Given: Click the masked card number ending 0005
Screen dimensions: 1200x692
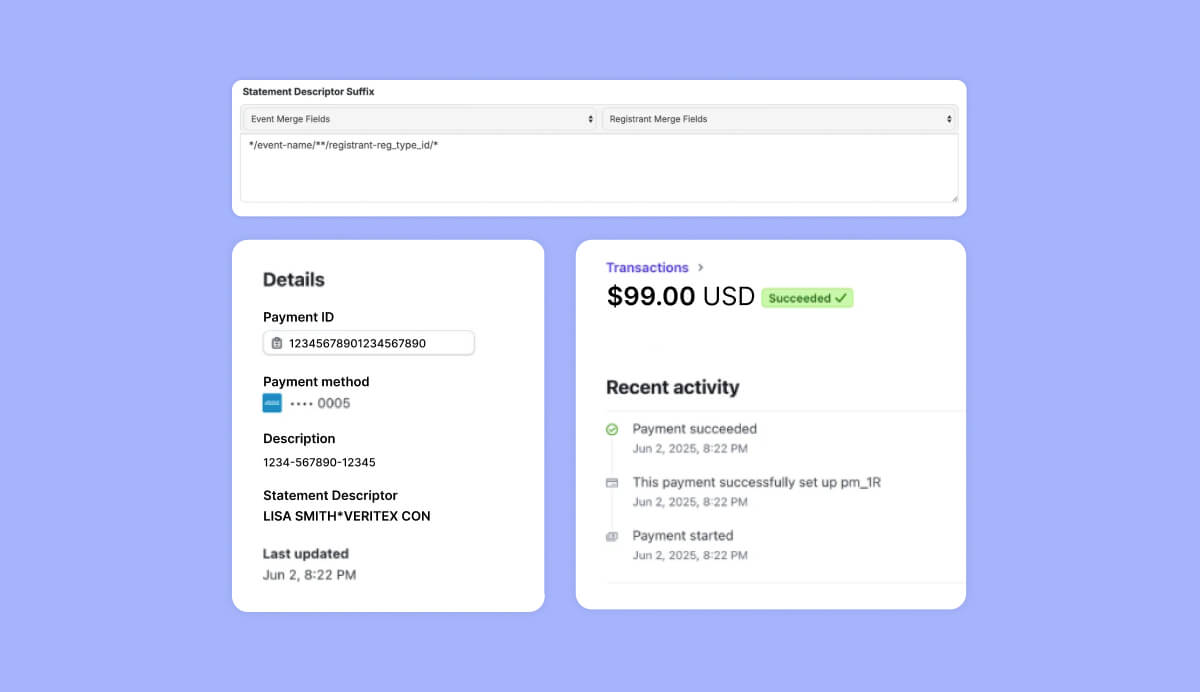Looking at the screenshot, I should click(320, 403).
